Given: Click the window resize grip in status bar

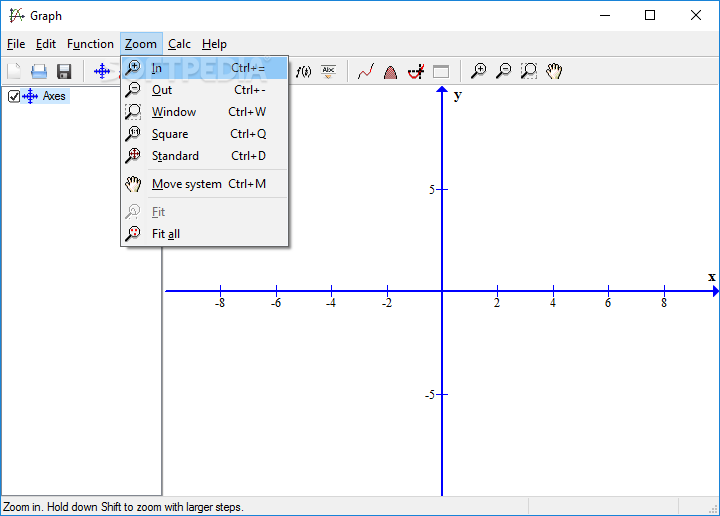Looking at the screenshot, I should tap(713, 509).
